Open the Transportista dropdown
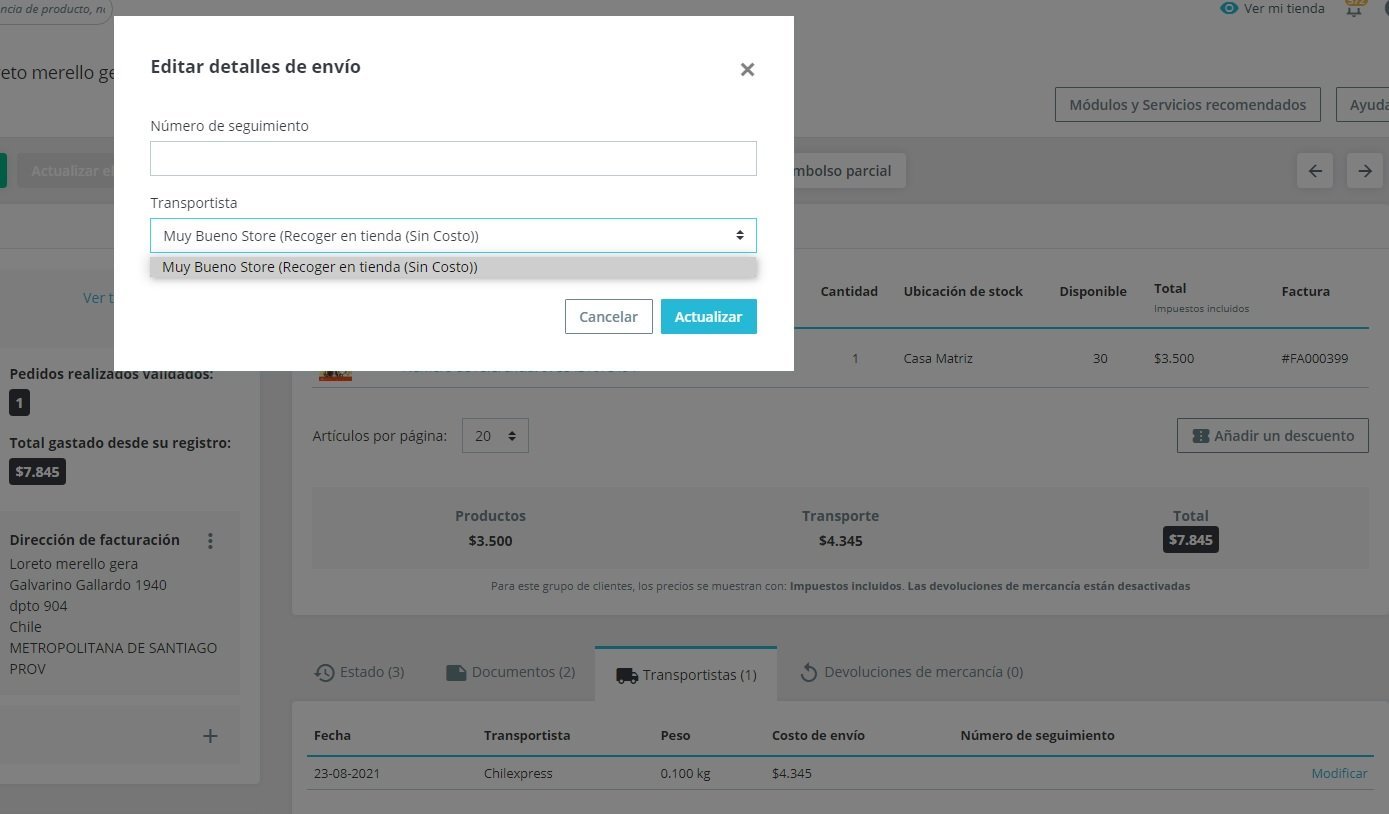1389x814 pixels. (453, 235)
